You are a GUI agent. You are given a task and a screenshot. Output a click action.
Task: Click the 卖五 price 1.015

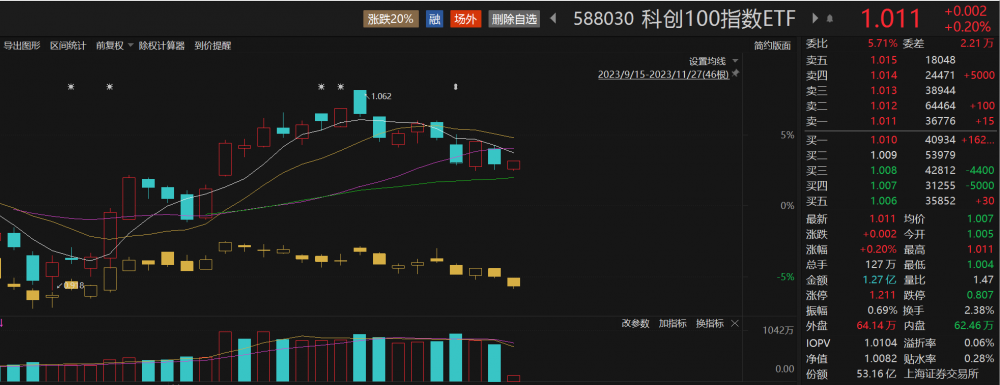(x=884, y=60)
